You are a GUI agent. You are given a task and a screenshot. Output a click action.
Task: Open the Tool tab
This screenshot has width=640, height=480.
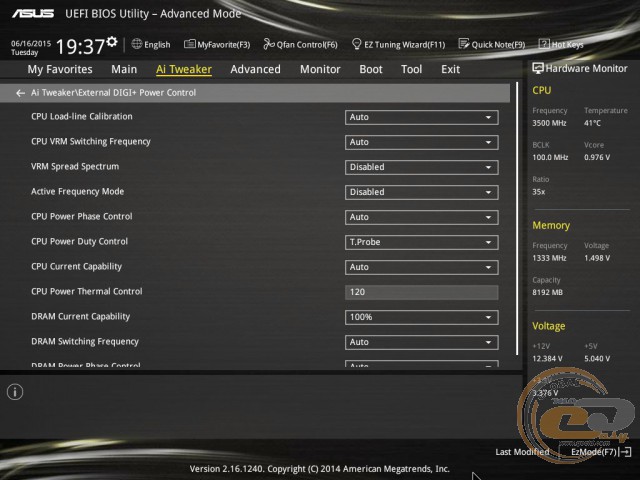pyautogui.click(x=411, y=69)
